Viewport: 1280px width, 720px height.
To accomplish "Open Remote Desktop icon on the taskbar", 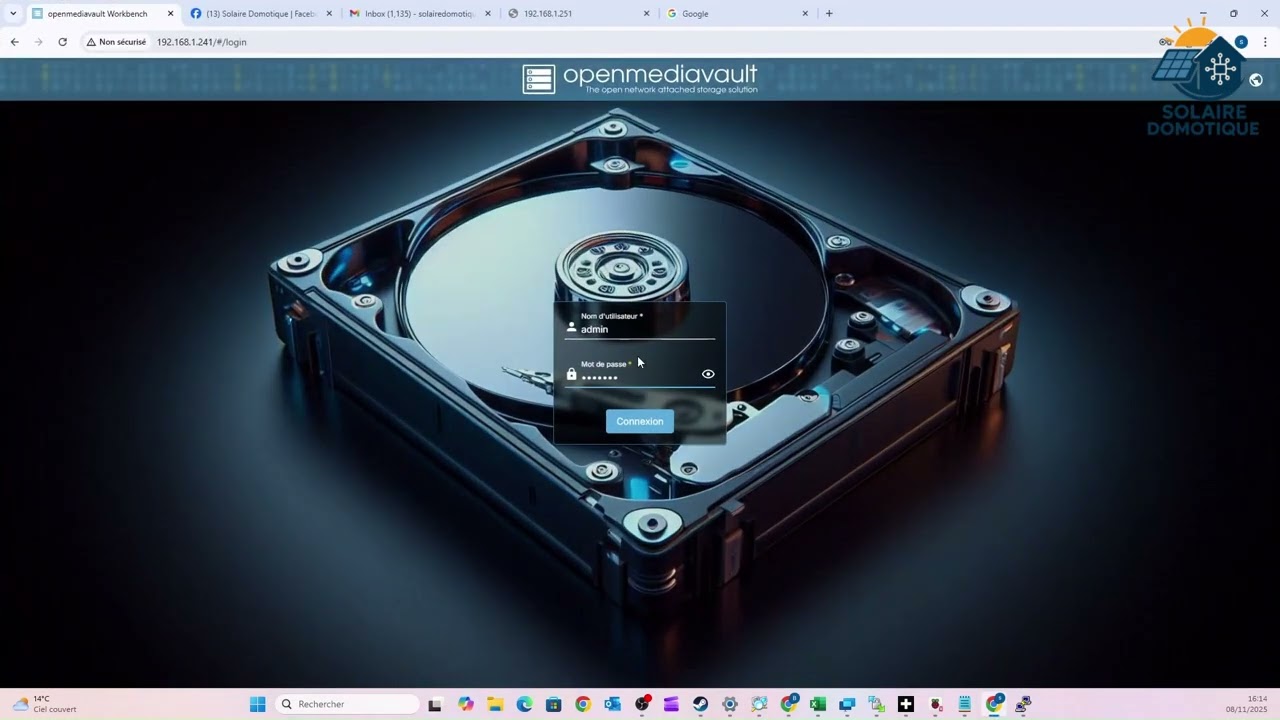I will (847, 704).
